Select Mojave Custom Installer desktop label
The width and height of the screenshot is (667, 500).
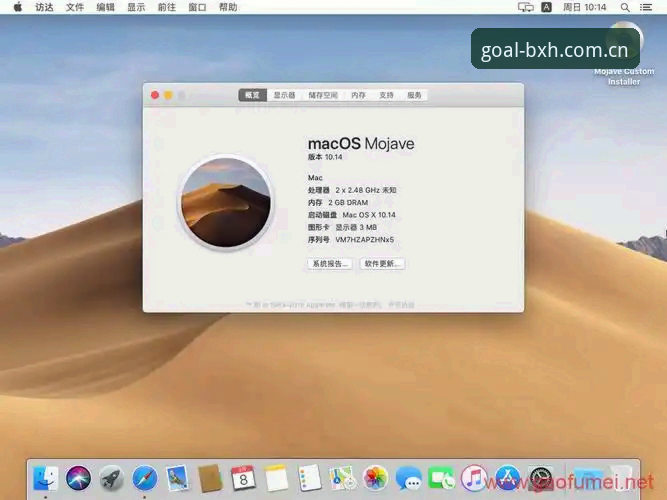pos(624,77)
